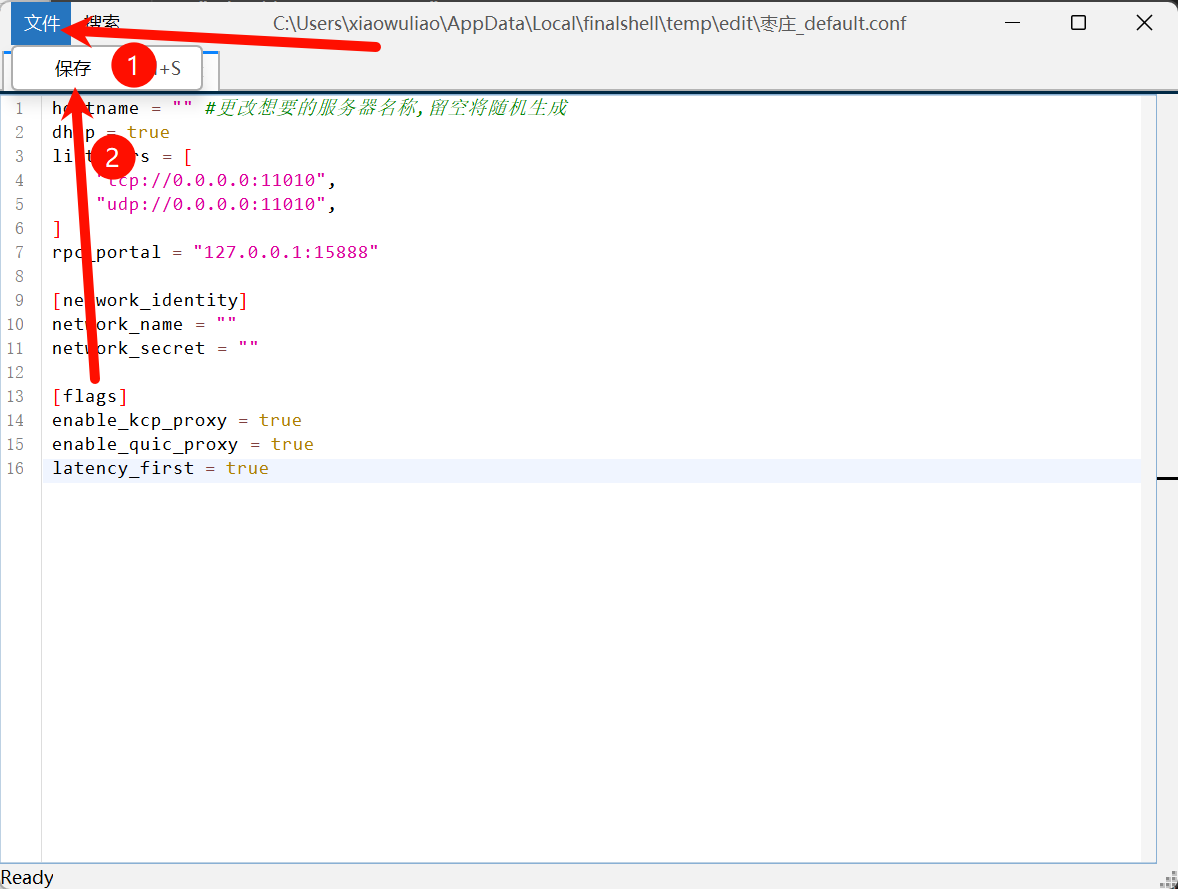Screen dimensions: 1178x889
Task: Click line number 9 in the gutter
Action: (x=19, y=300)
